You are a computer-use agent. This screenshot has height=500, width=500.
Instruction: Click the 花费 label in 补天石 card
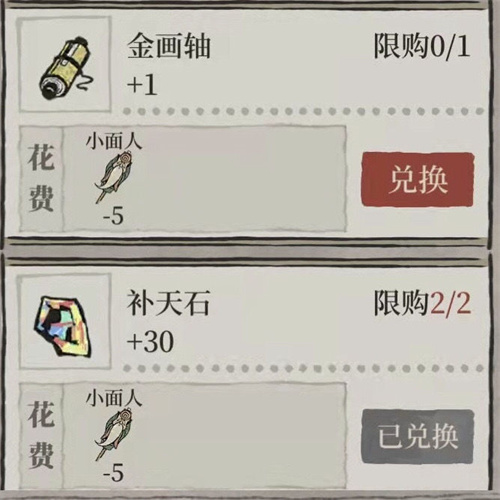41,435
